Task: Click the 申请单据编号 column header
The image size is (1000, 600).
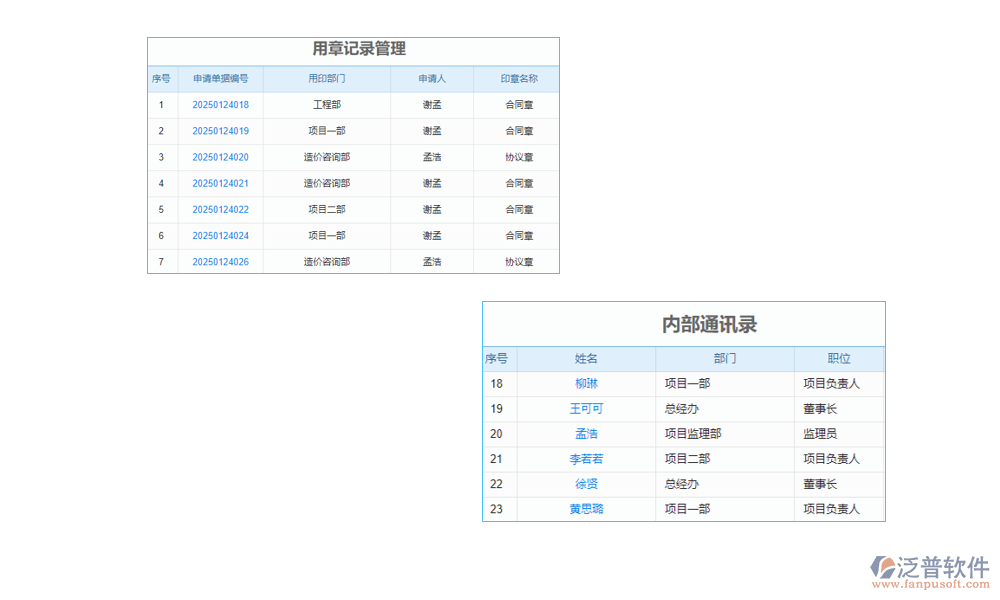Action: [x=220, y=78]
